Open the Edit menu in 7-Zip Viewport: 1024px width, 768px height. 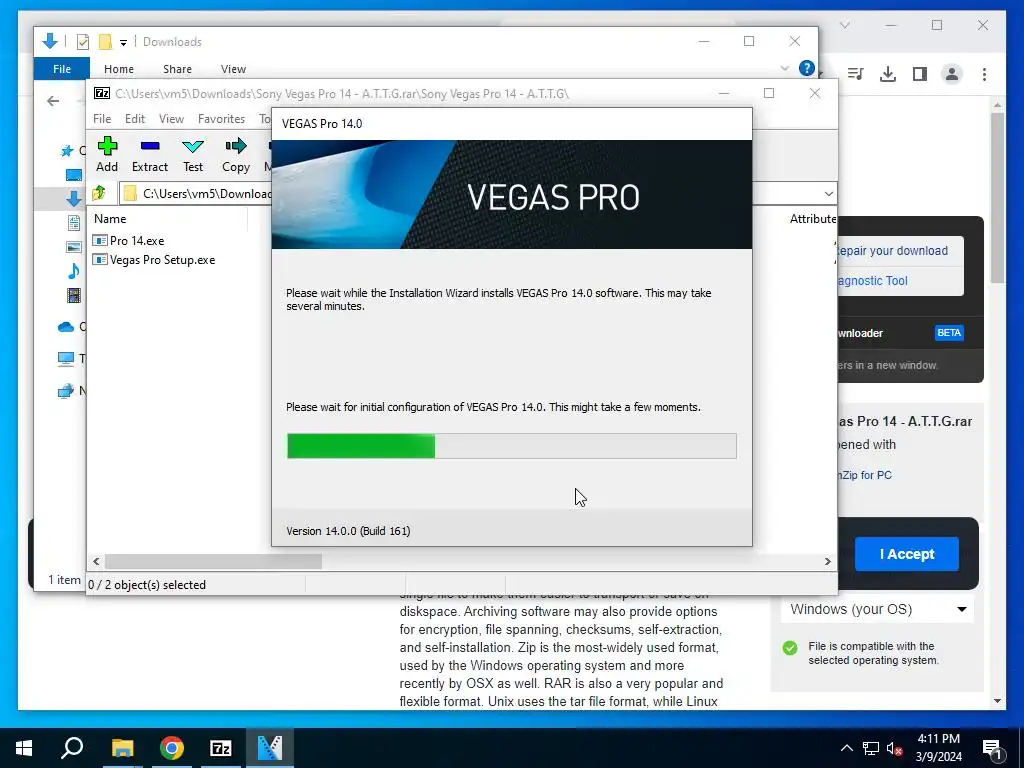coord(135,119)
